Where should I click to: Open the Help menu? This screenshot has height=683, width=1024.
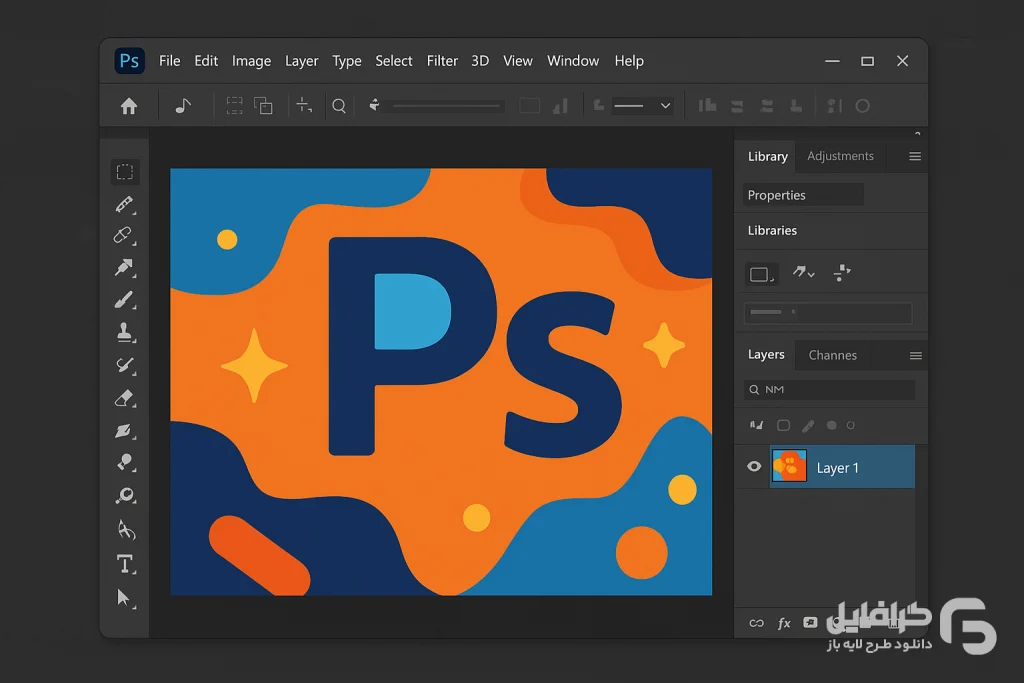(x=629, y=61)
